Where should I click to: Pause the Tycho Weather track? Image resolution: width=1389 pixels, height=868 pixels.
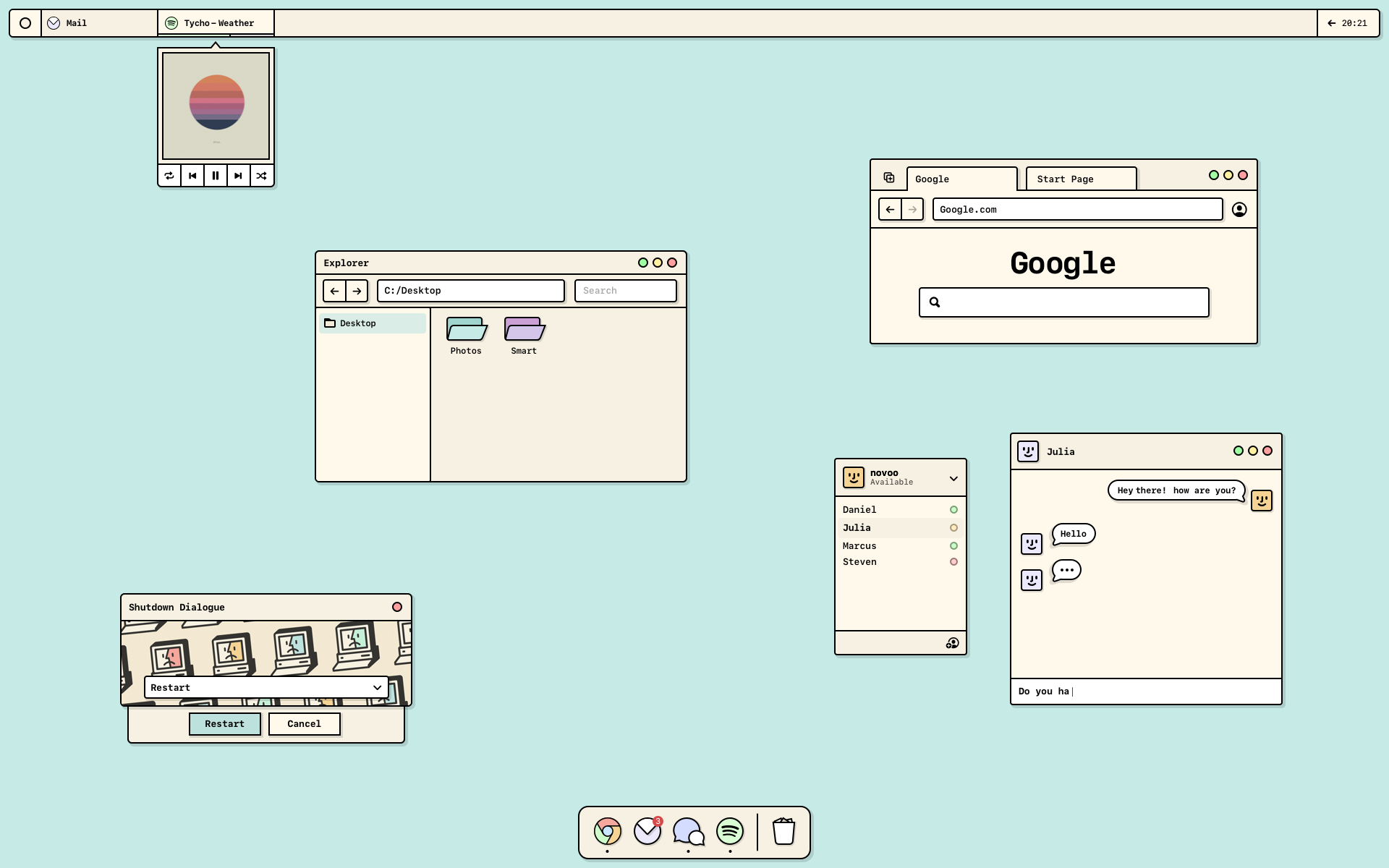216,176
